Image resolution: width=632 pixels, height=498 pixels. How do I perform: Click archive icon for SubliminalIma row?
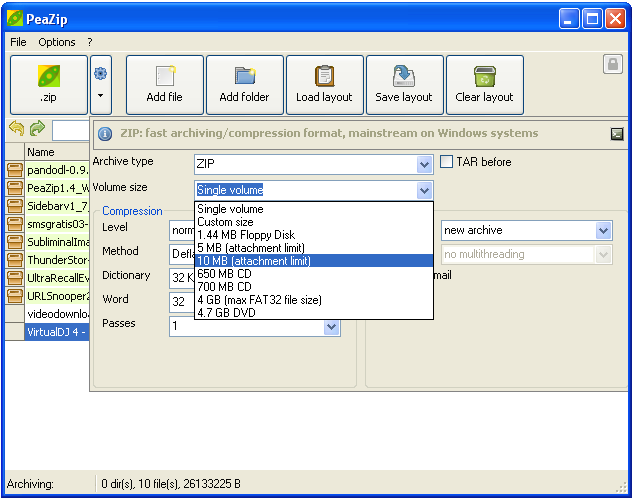(x=15, y=242)
